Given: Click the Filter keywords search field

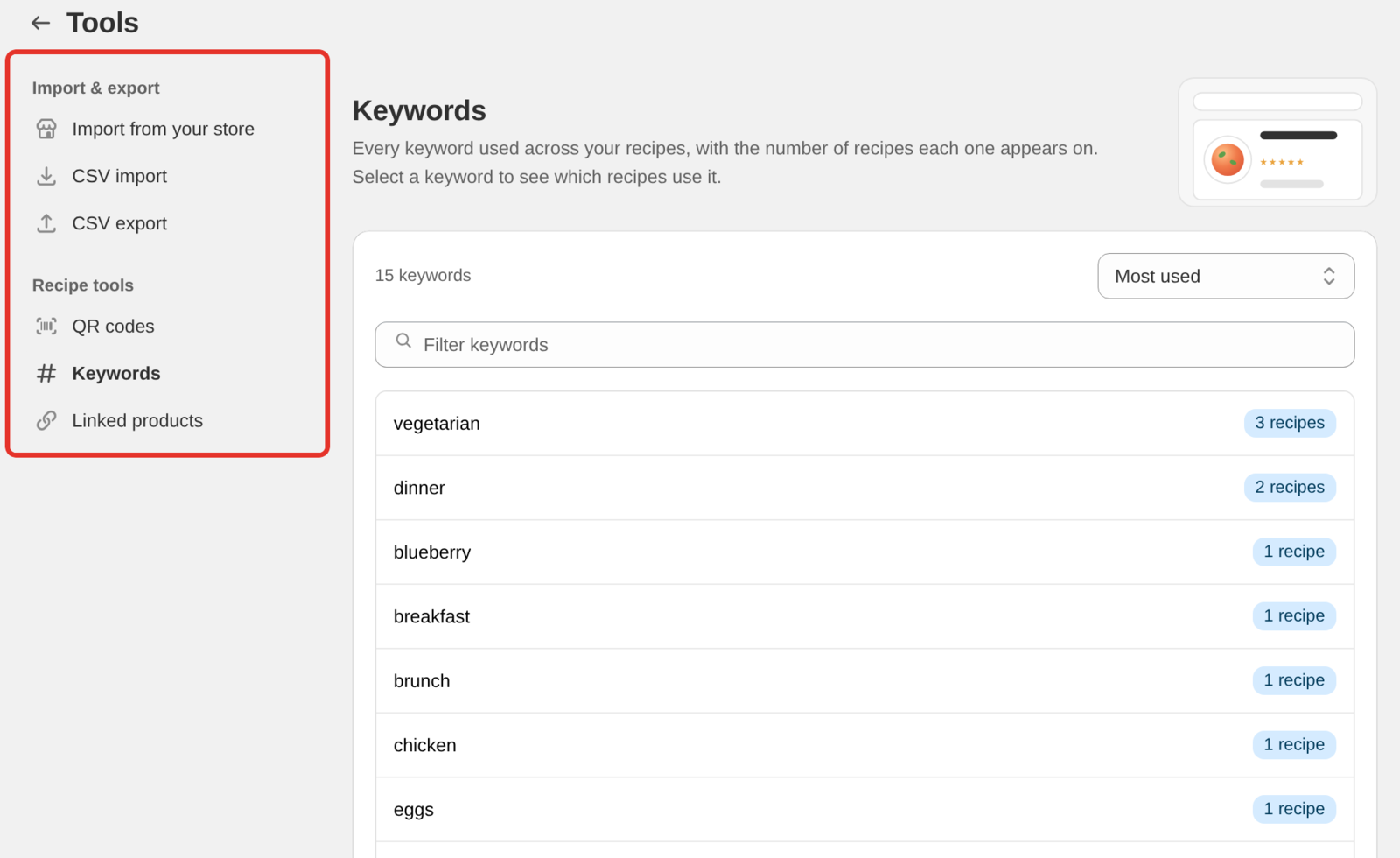Looking at the screenshot, I should (864, 345).
